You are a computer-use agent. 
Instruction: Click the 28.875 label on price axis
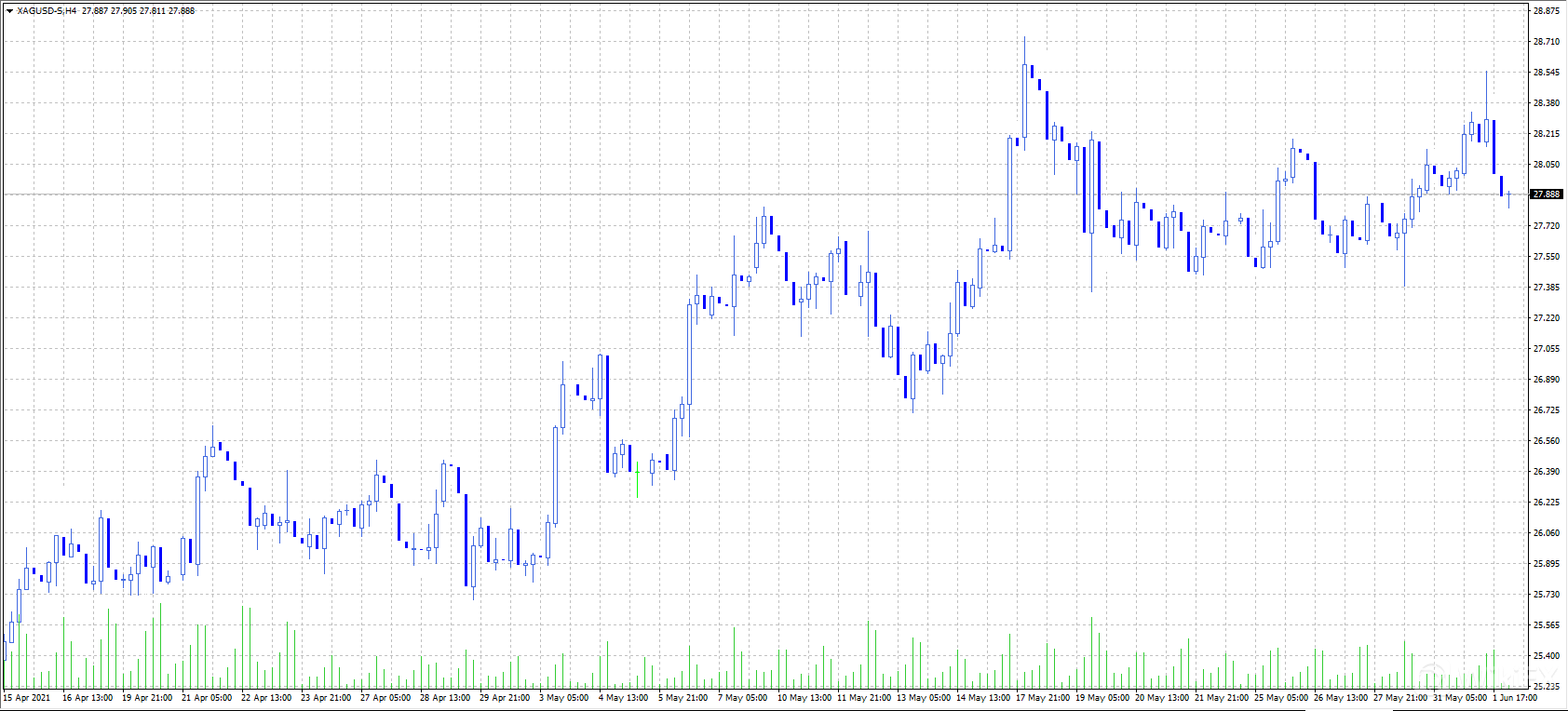click(x=1547, y=11)
